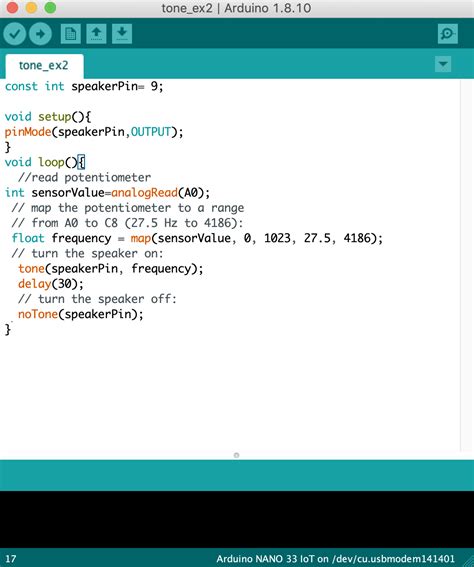Image resolution: width=474 pixels, height=567 pixels.
Task: Click the red close window button
Action: 12,8
